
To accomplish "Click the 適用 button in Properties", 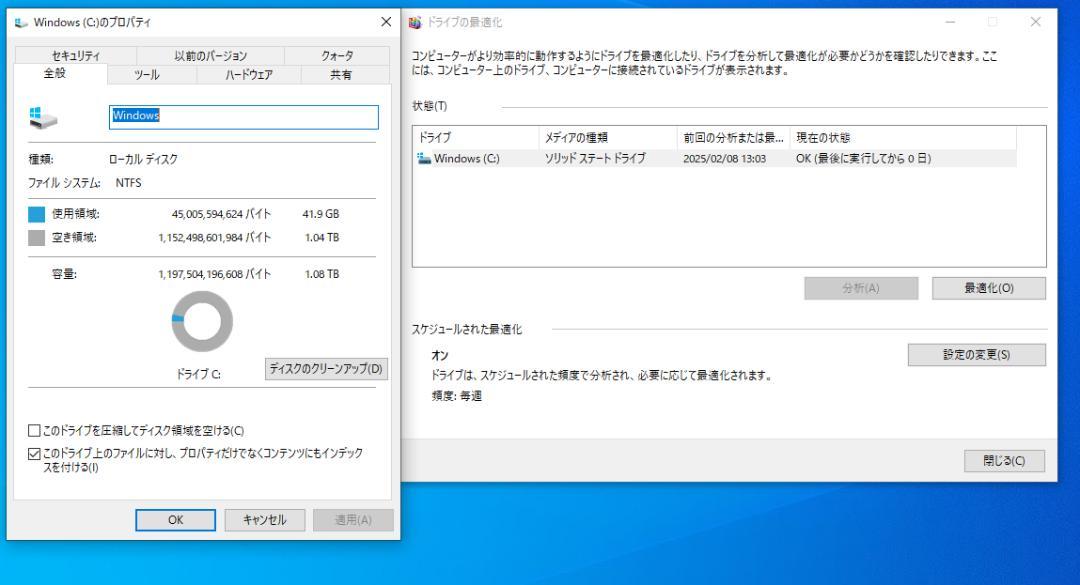I will 353,520.
